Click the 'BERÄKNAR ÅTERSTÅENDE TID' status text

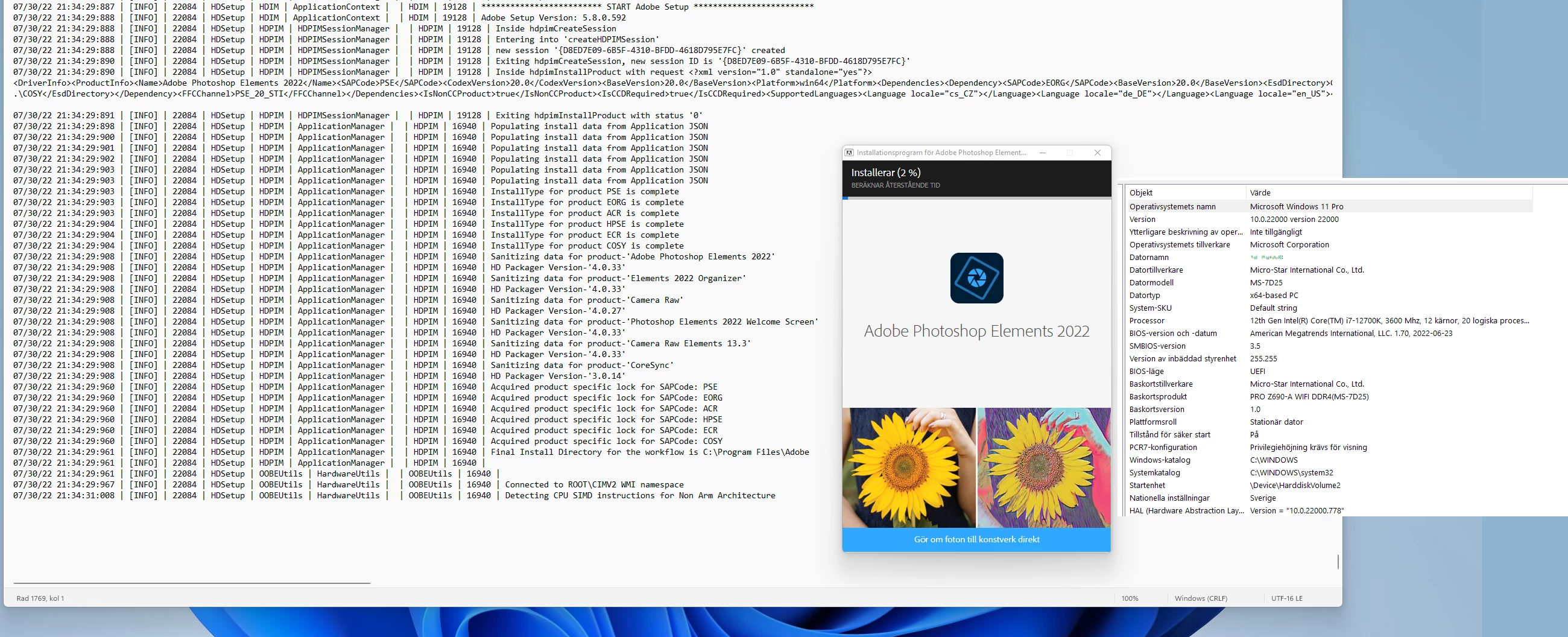(x=896, y=185)
